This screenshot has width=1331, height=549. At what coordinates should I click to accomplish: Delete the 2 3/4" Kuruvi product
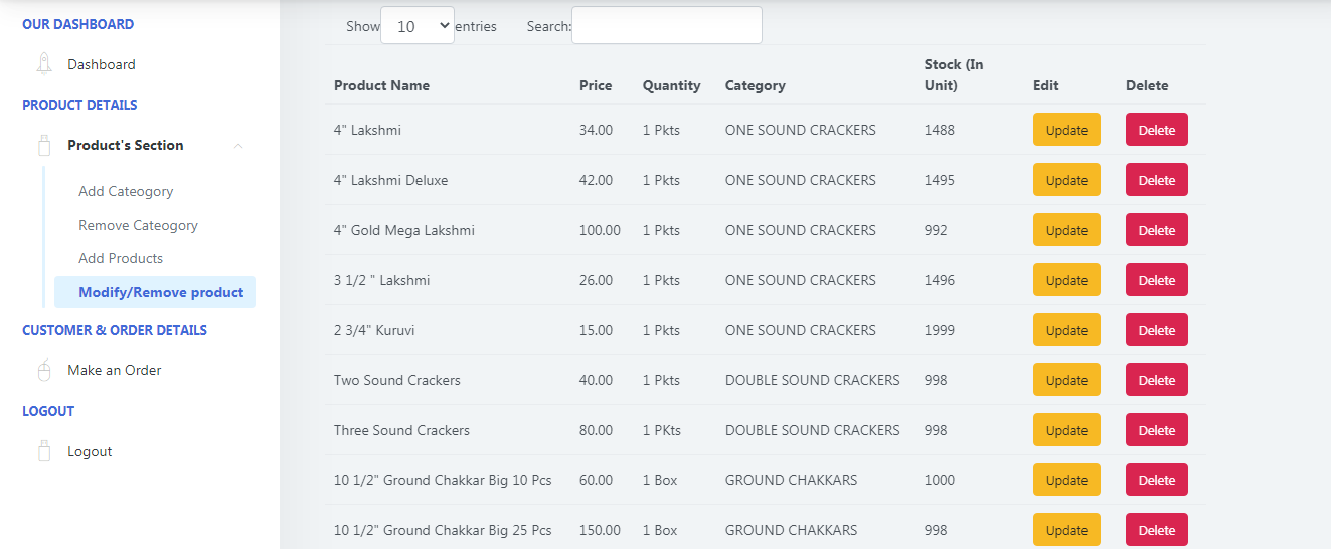click(1156, 330)
